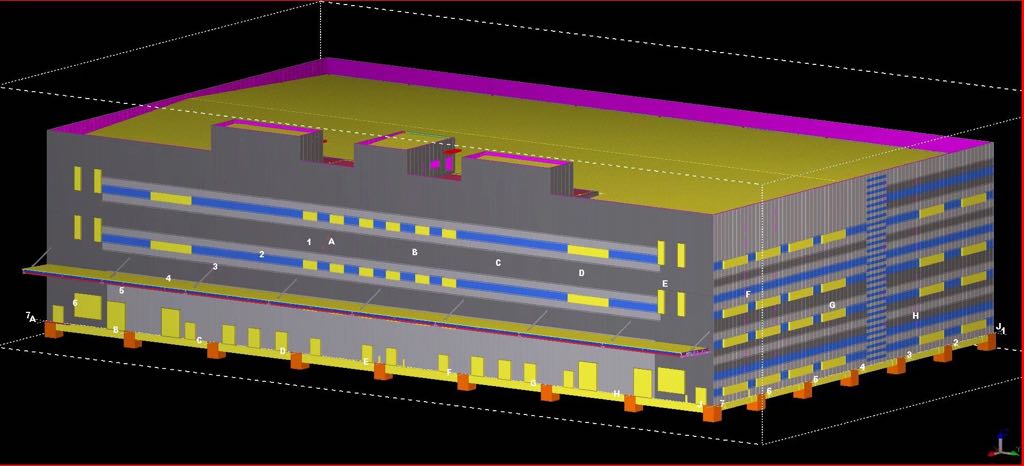Select the orange footing at grid 7A

click(53, 330)
